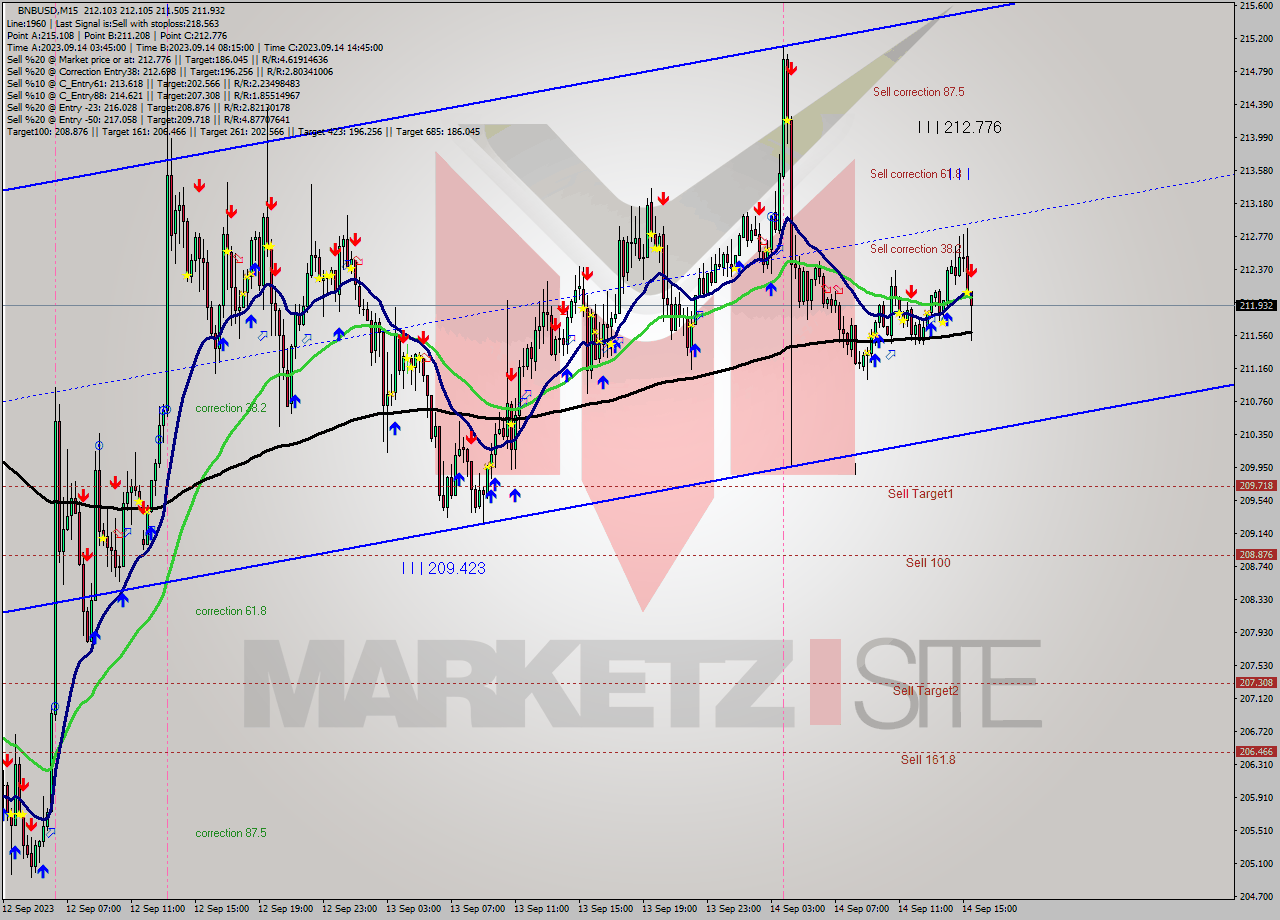Click the 'I I I 212.776' level label

959,127
